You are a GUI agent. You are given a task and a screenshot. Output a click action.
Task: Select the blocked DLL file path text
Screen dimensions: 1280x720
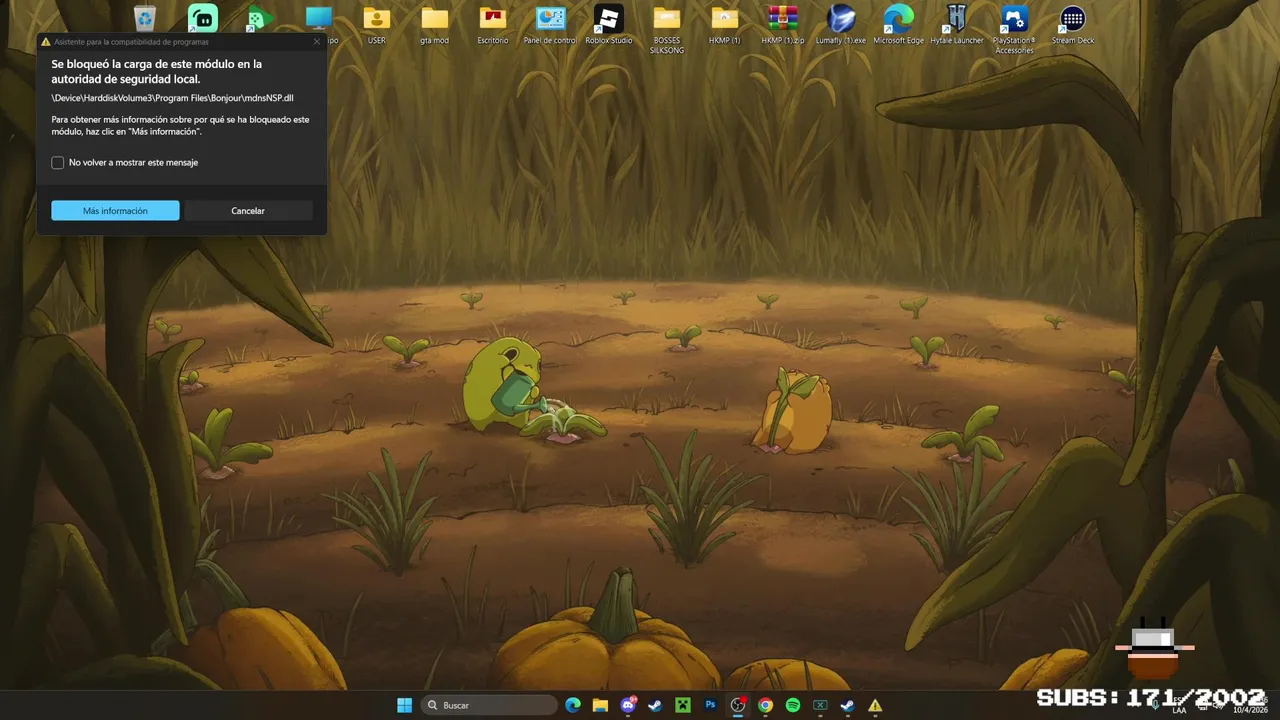pos(172,98)
